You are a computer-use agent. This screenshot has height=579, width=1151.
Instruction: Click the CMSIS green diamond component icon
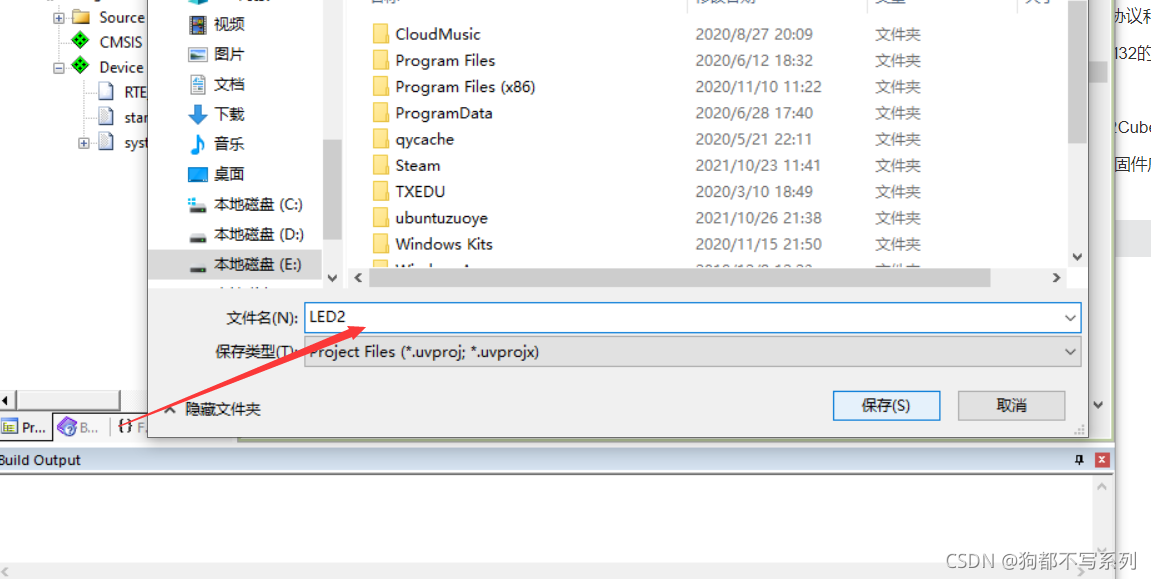[x=79, y=41]
